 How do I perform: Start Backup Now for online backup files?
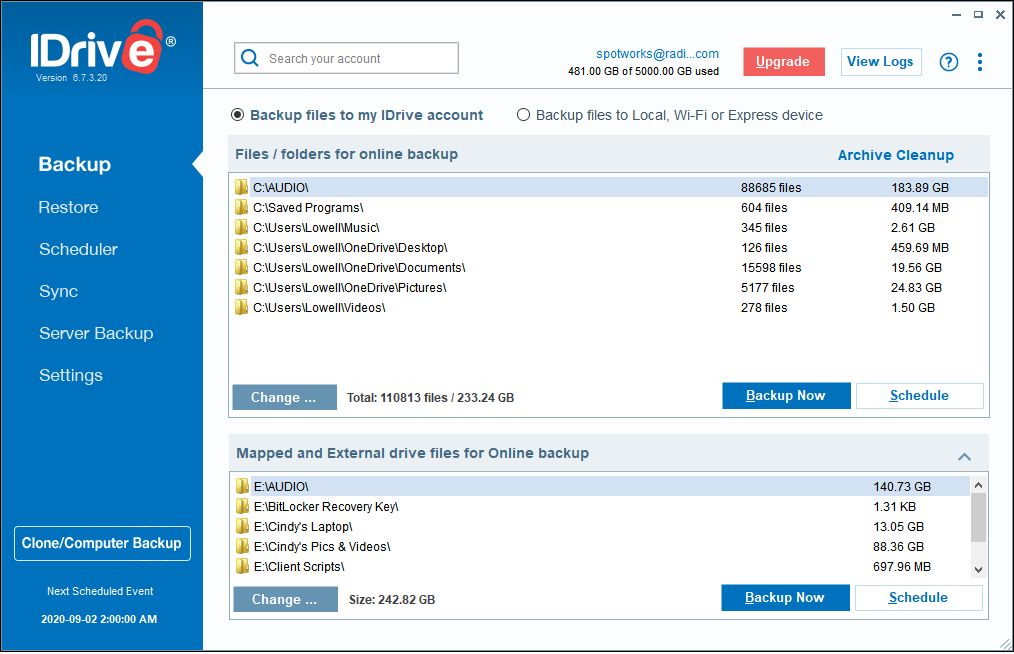pyautogui.click(x=786, y=395)
